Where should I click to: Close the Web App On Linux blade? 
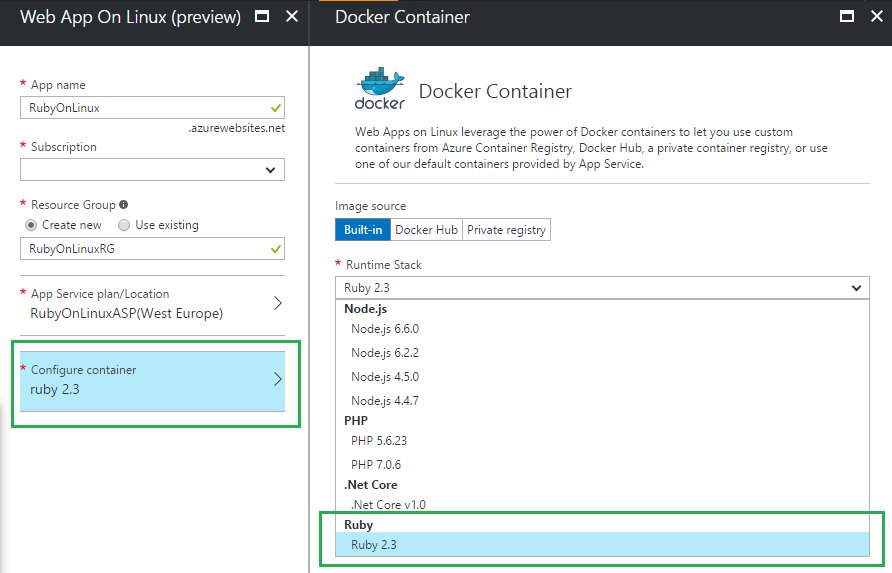(292, 16)
